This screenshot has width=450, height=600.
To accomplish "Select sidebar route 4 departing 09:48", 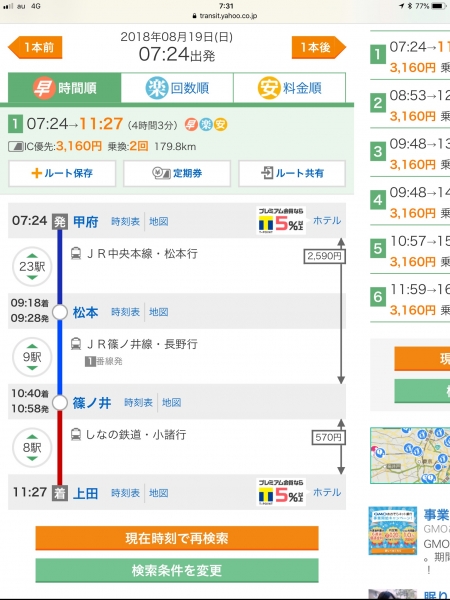I will pyautogui.click(x=410, y=202).
